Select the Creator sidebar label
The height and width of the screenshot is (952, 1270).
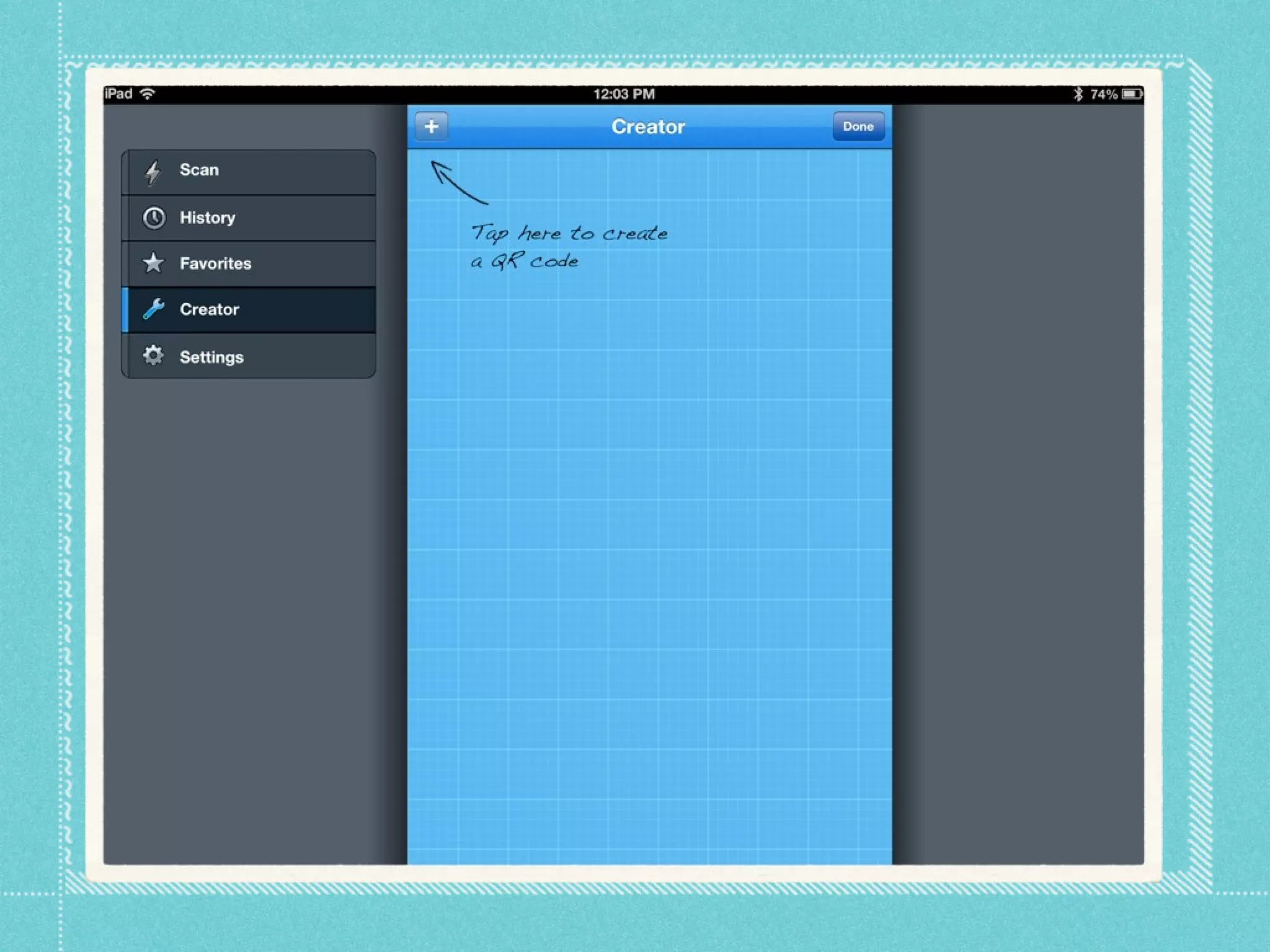209,309
